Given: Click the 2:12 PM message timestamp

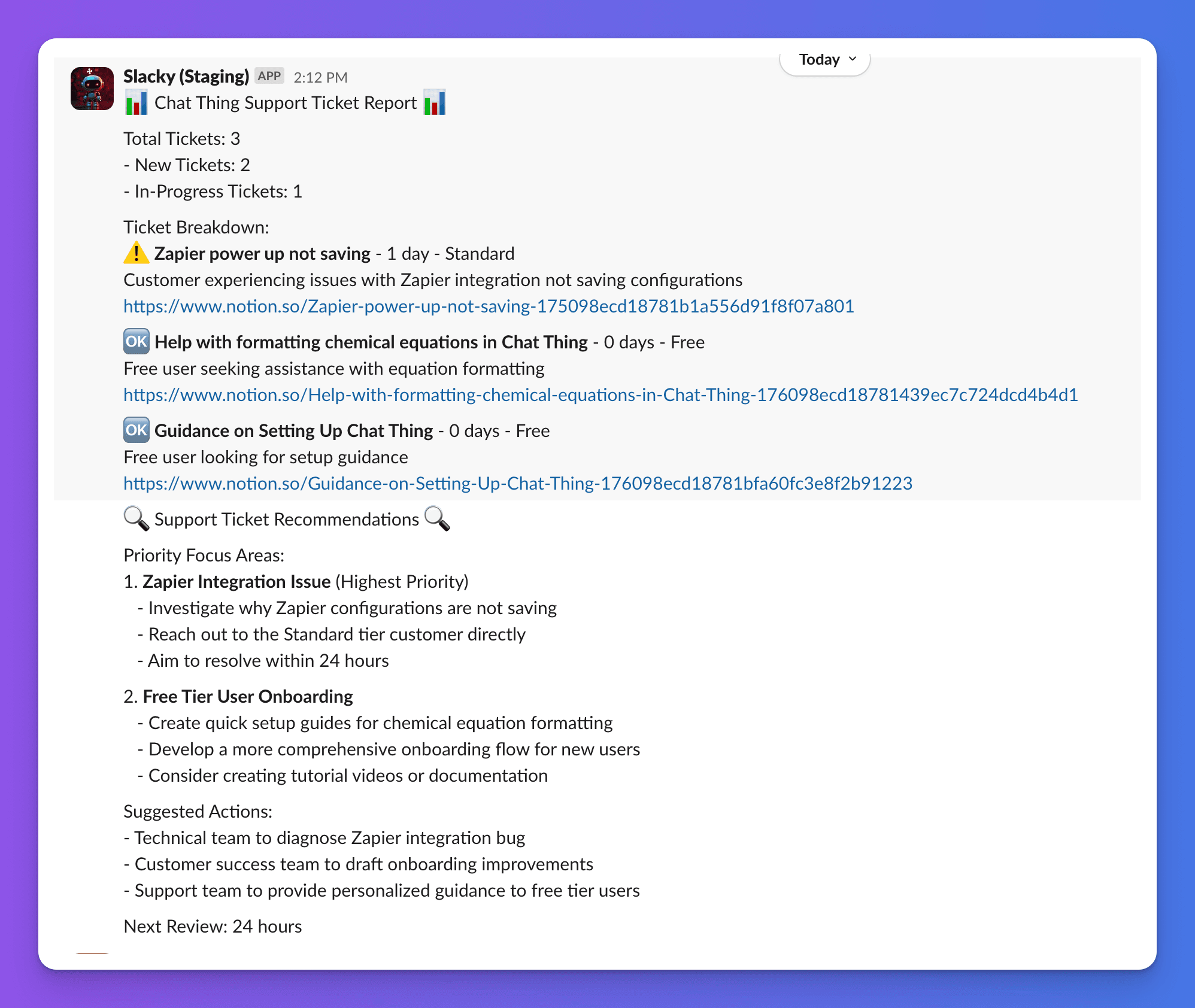Looking at the screenshot, I should pyautogui.click(x=320, y=77).
